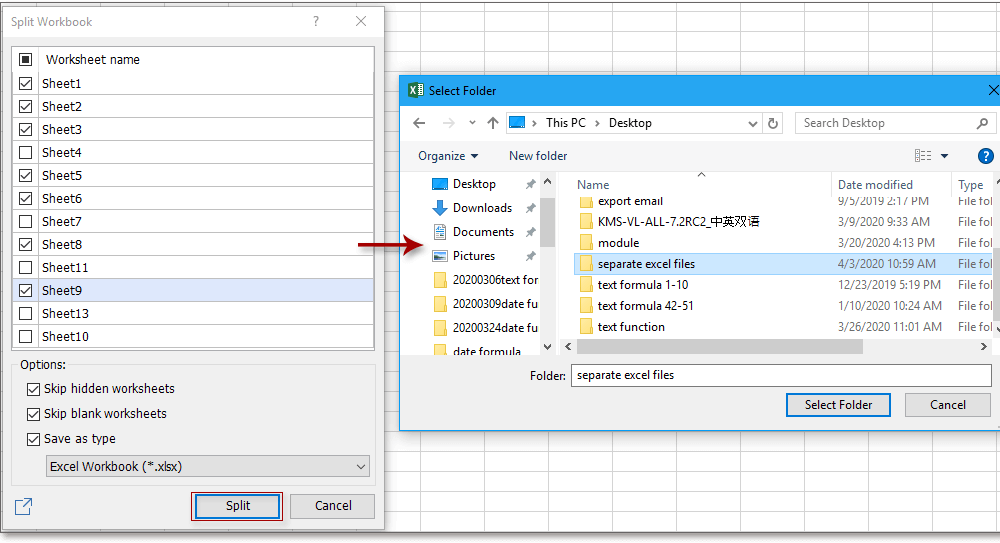Screen dimensions: 1000x543
Task: Expand the chevron after This PC
Action: coord(597,123)
